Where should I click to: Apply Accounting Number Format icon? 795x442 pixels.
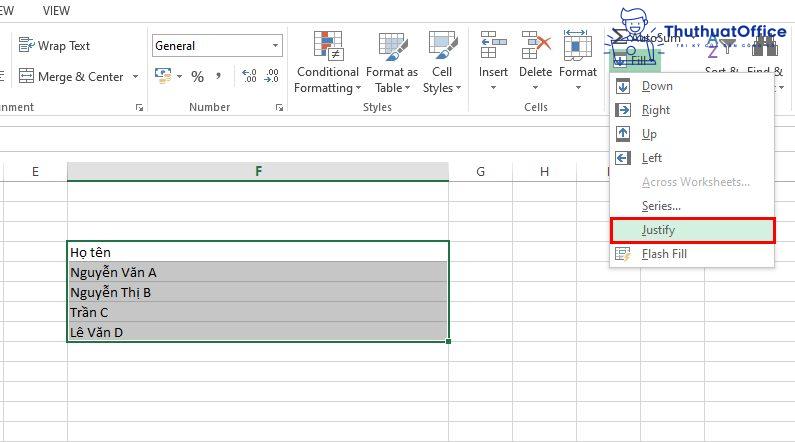[x=163, y=76]
